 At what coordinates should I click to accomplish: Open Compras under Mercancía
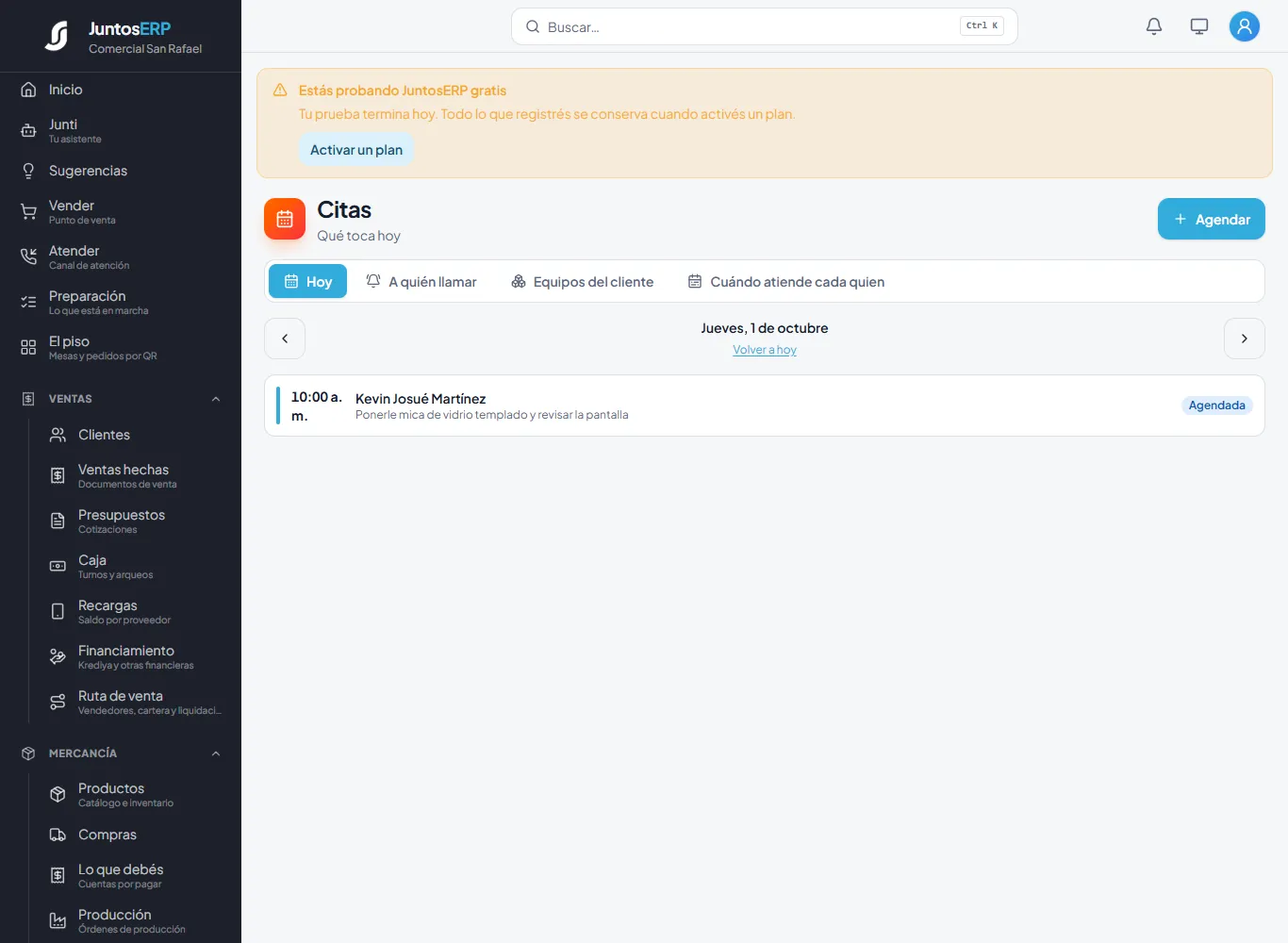coord(135,835)
